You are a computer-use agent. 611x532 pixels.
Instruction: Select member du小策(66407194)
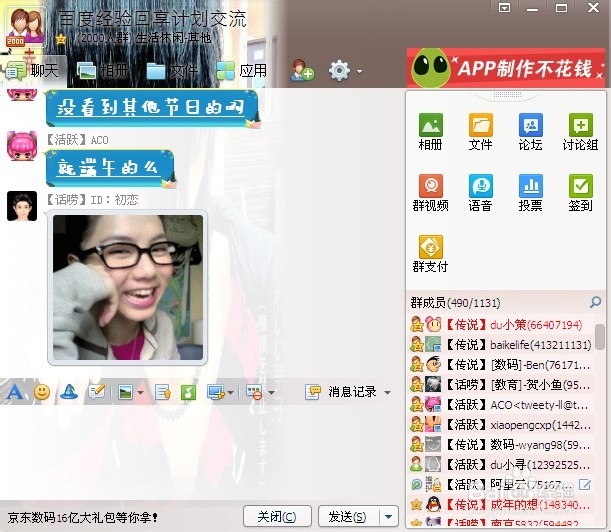pyautogui.click(x=502, y=325)
